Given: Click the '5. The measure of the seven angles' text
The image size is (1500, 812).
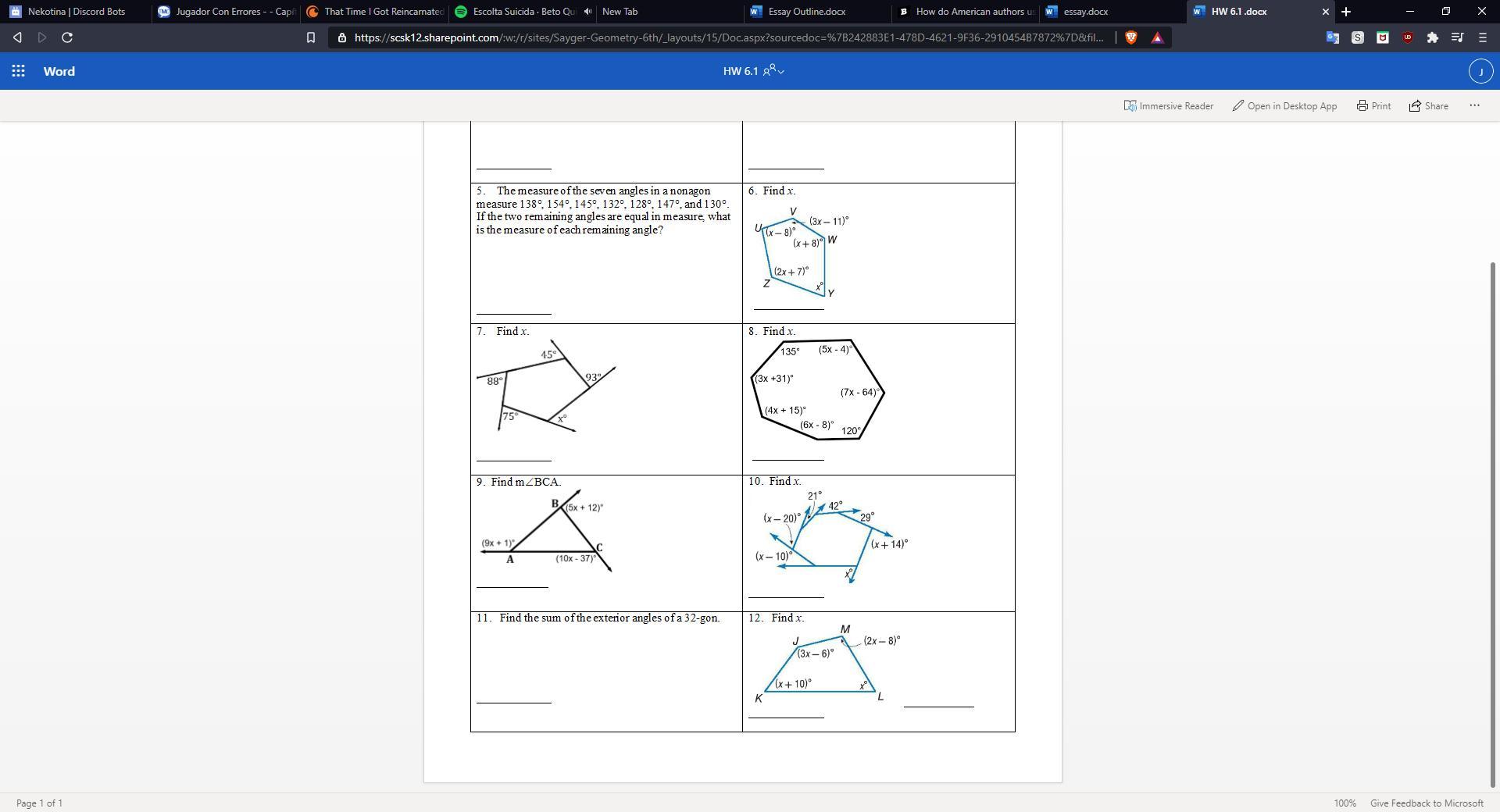Looking at the screenshot, I should point(603,210).
